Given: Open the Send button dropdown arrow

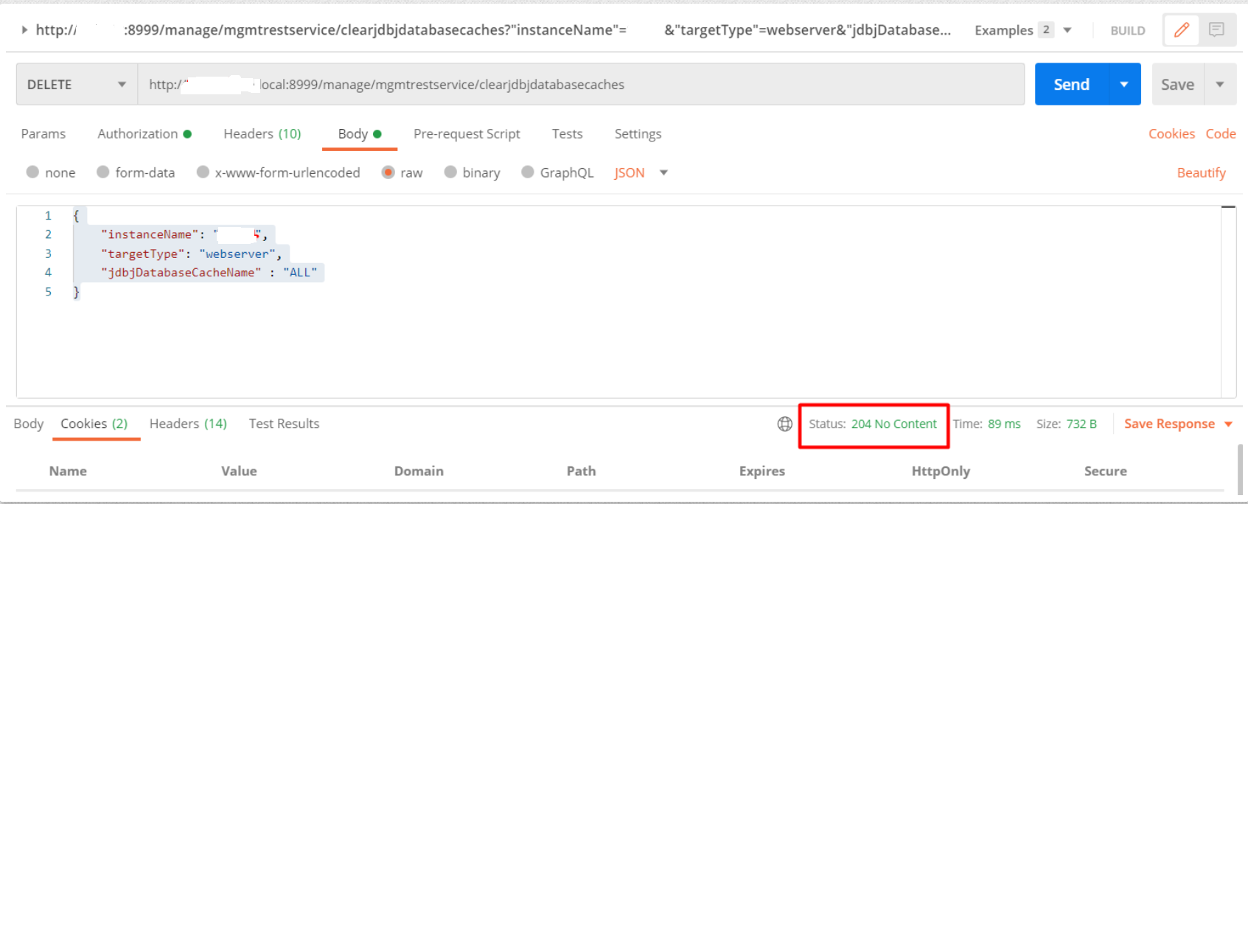Looking at the screenshot, I should pyautogui.click(x=1124, y=85).
